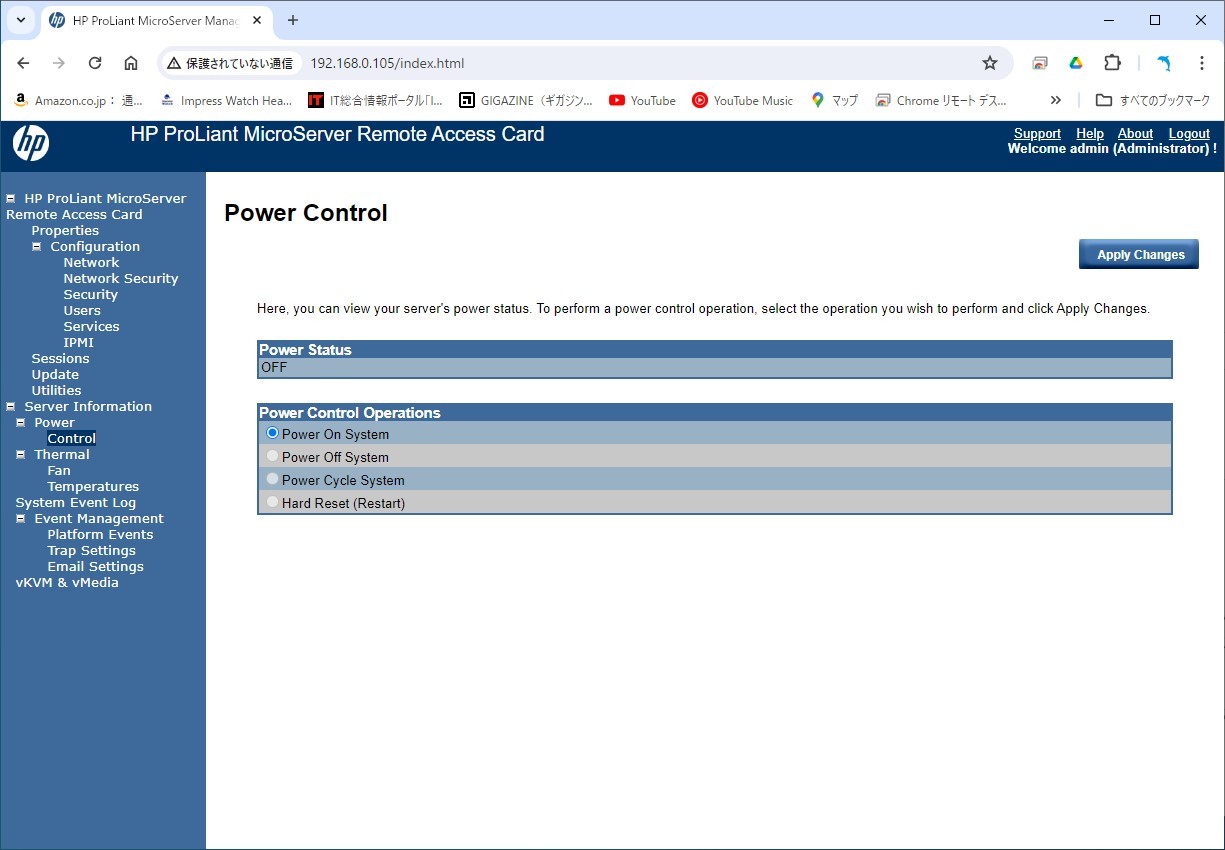
Task: Select the Power On System radio button
Action: click(x=272, y=433)
